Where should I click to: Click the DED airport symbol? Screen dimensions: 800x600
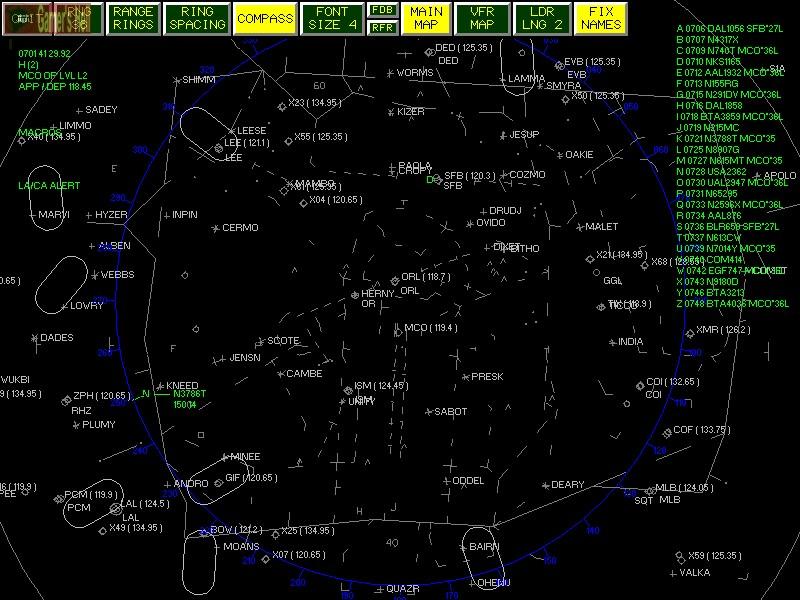point(429,52)
